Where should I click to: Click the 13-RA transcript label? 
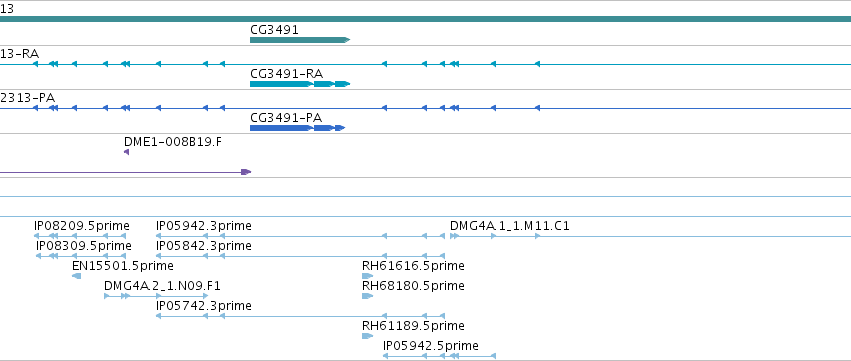(20, 54)
